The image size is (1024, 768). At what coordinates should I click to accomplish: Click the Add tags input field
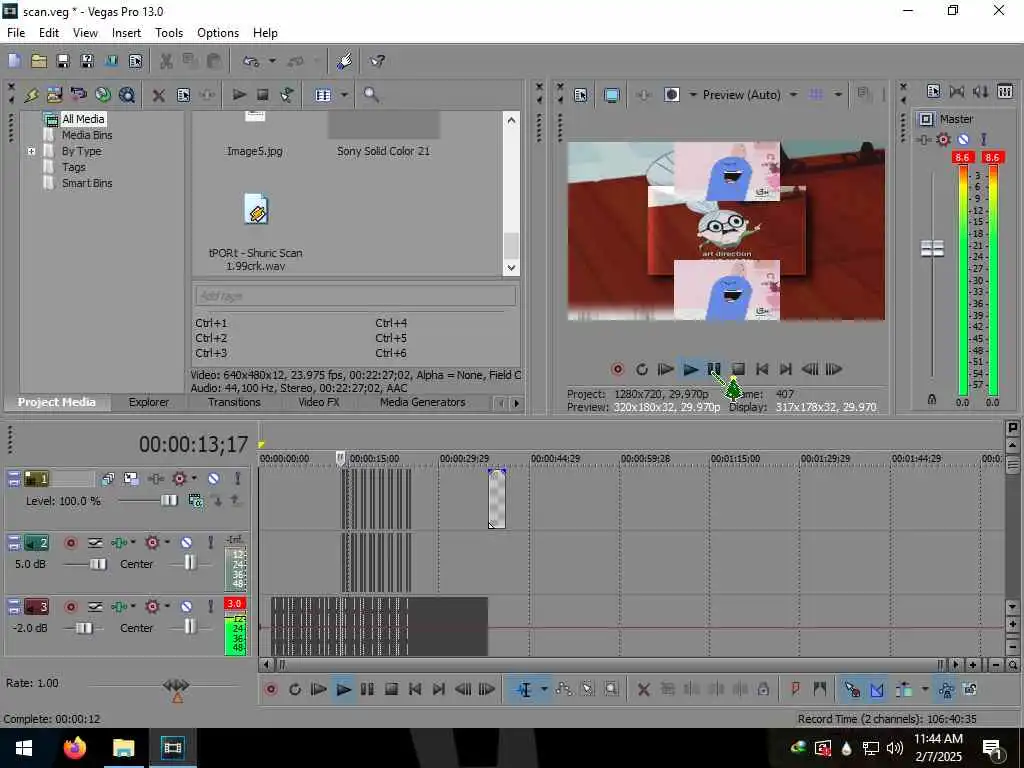355,296
